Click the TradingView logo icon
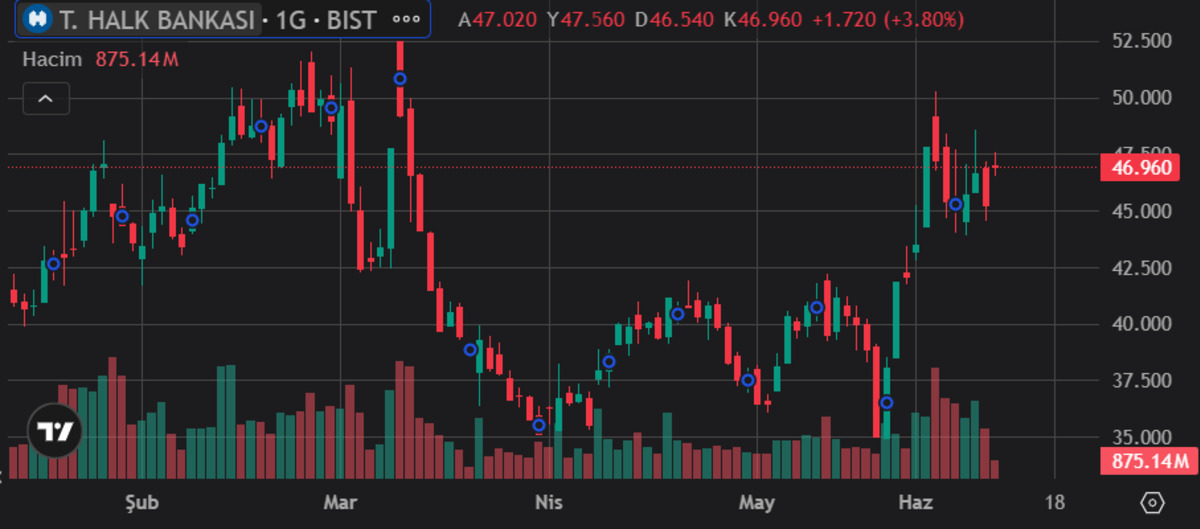 pos(54,432)
